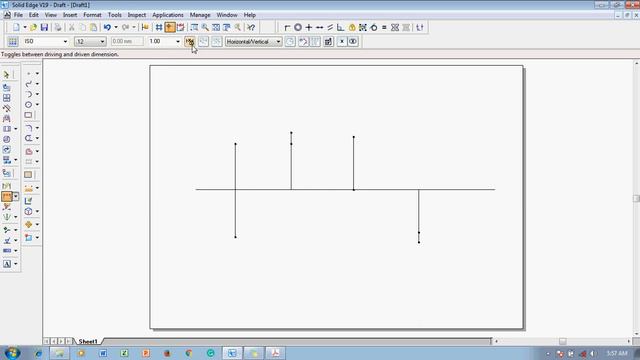Click the Open file folder icon
Image resolution: width=640 pixels, height=360 pixels.
[33, 27]
